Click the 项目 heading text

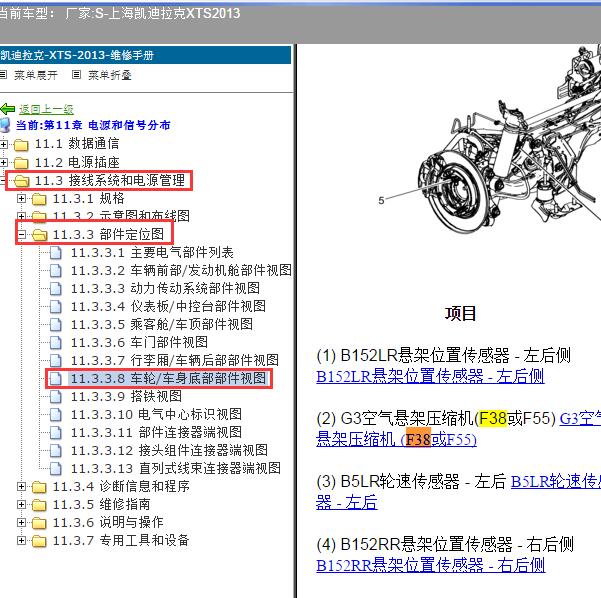point(460,314)
